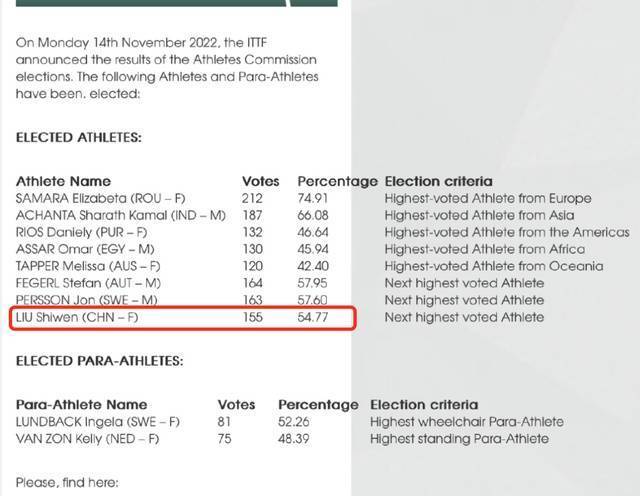The width and height of the screenshot is (640, 496).
Task: Click the Votes column header
Action: [261, 181]
